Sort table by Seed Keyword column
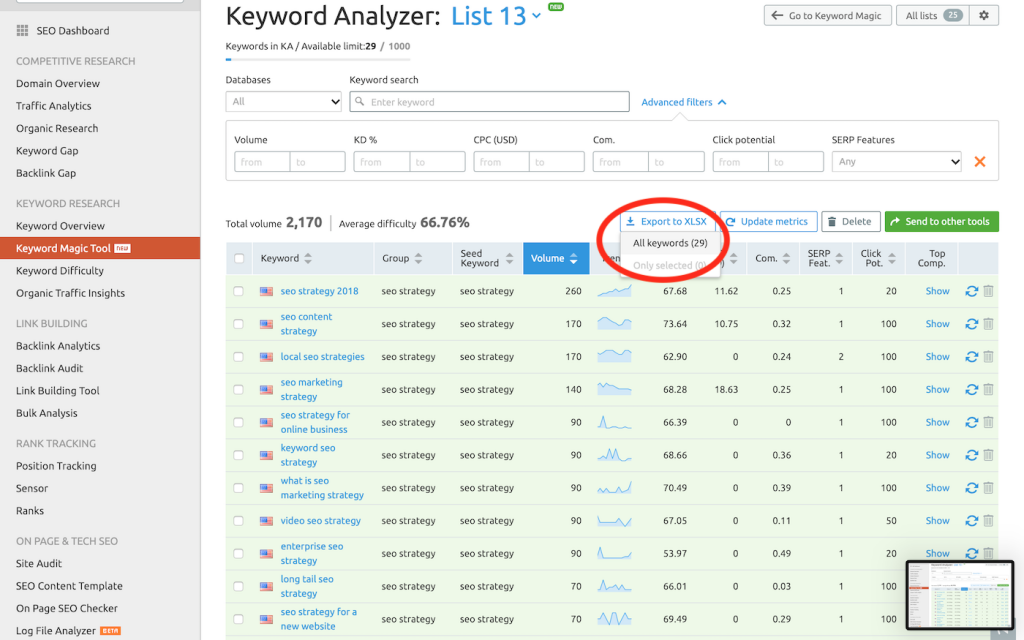Viewport: 1024px width, 640px height. (487, 259)
